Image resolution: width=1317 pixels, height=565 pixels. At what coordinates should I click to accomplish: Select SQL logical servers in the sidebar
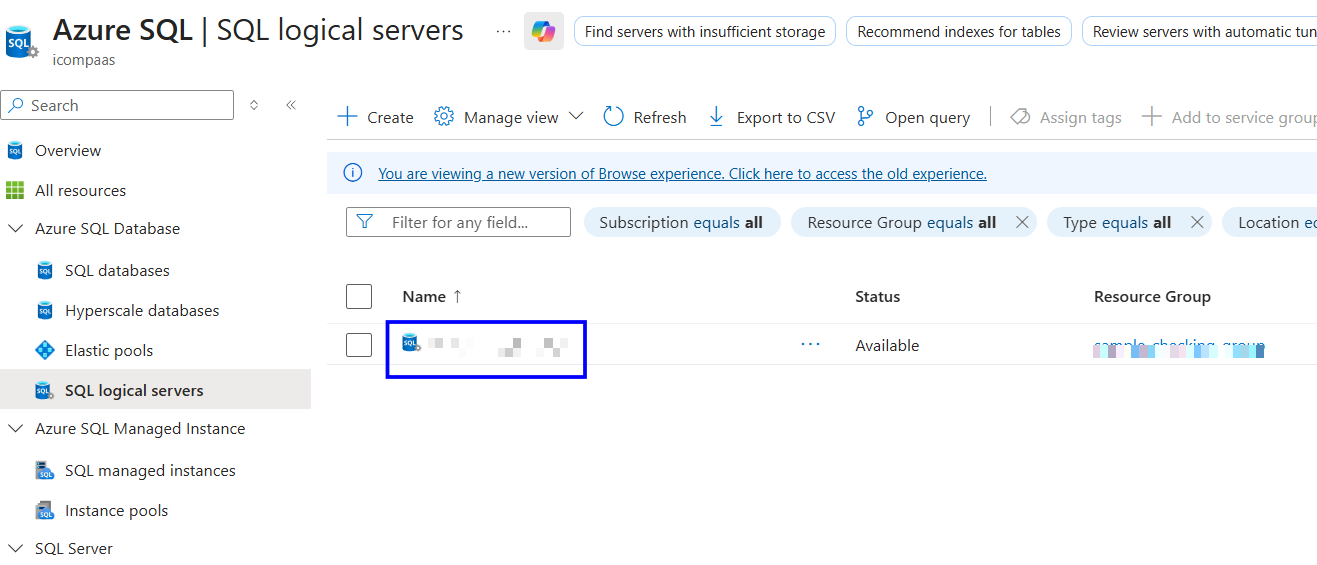[134, 391]
